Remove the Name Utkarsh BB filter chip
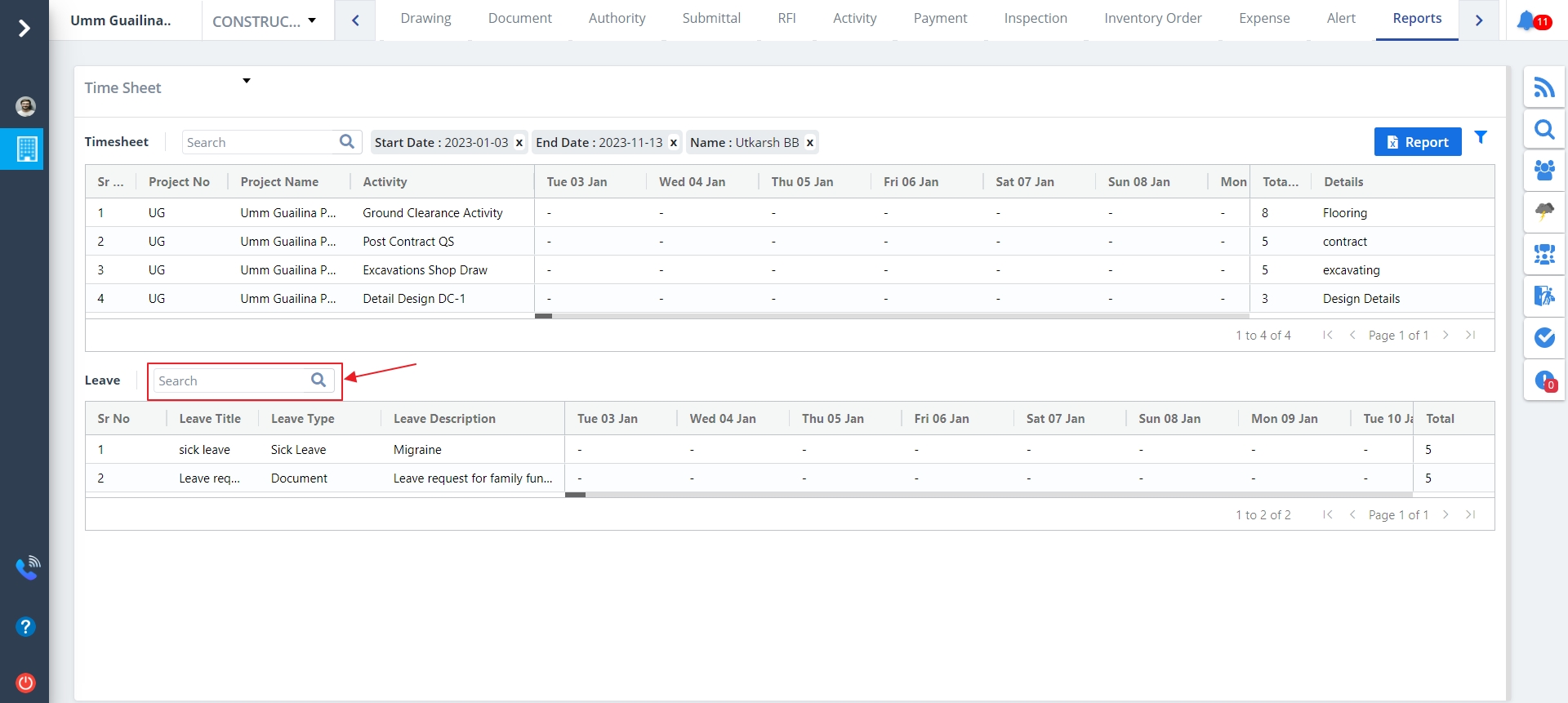The height and width of the screenshot is (703, 1568). click(810, 143)
